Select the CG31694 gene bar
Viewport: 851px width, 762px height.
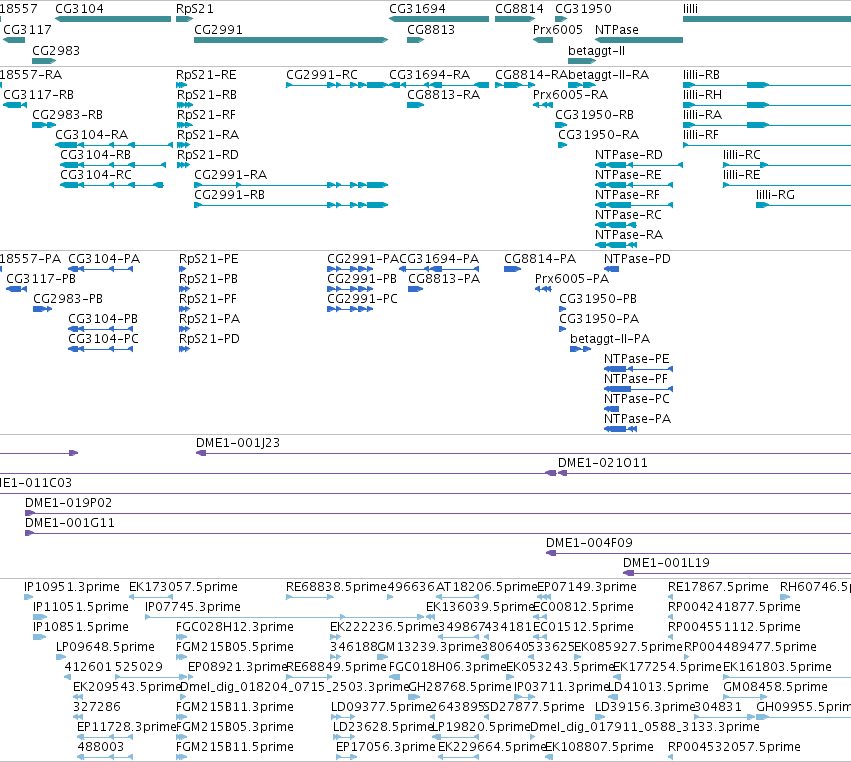(x=439, y=19)
